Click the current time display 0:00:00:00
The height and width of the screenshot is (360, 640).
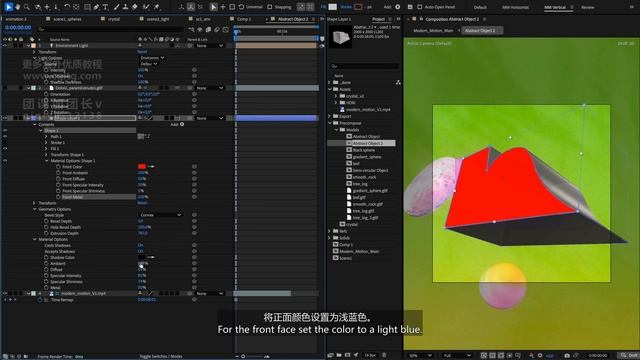click(x=18, y=28)
